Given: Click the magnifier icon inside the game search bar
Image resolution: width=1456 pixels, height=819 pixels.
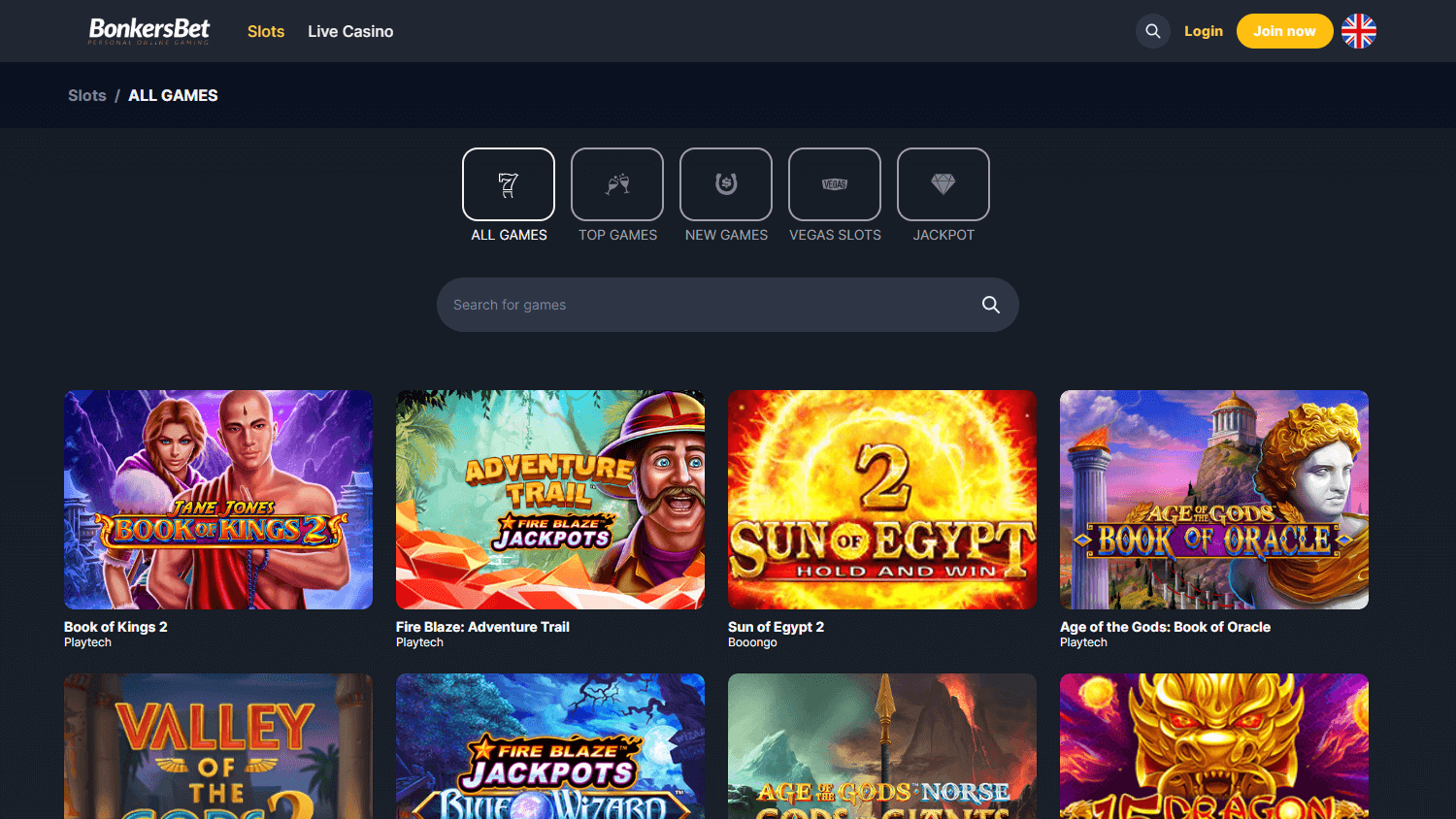Looking at the screenshot, I should tap(990, 304).
